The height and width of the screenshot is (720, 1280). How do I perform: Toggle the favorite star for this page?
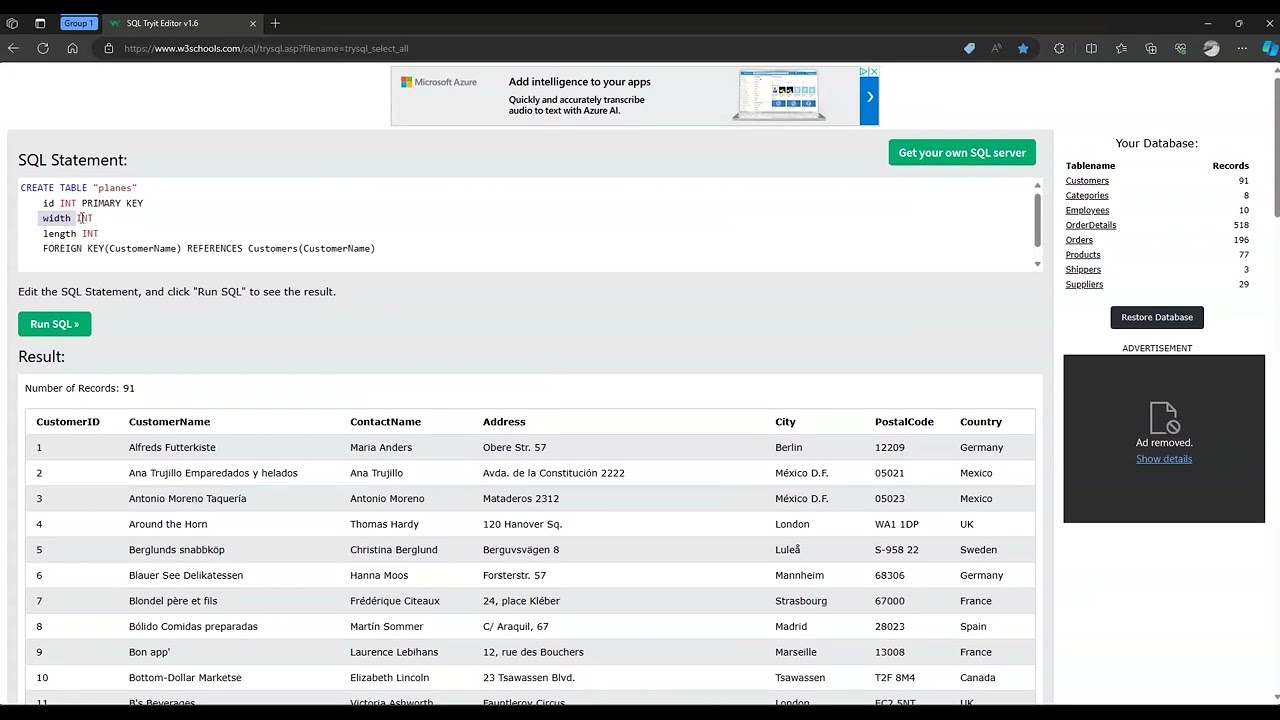1023,48
